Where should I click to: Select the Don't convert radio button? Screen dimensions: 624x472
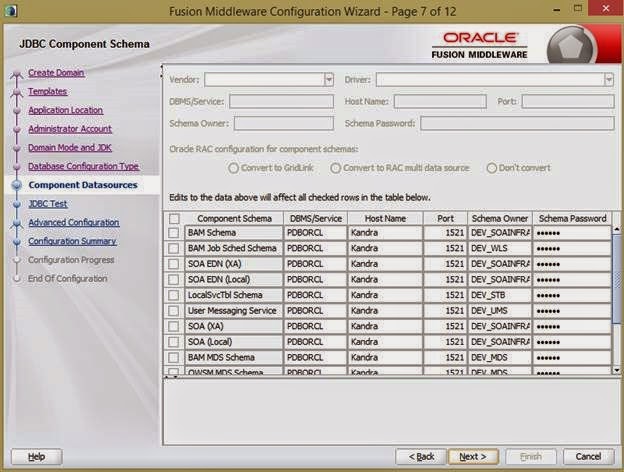click(491, 168)
